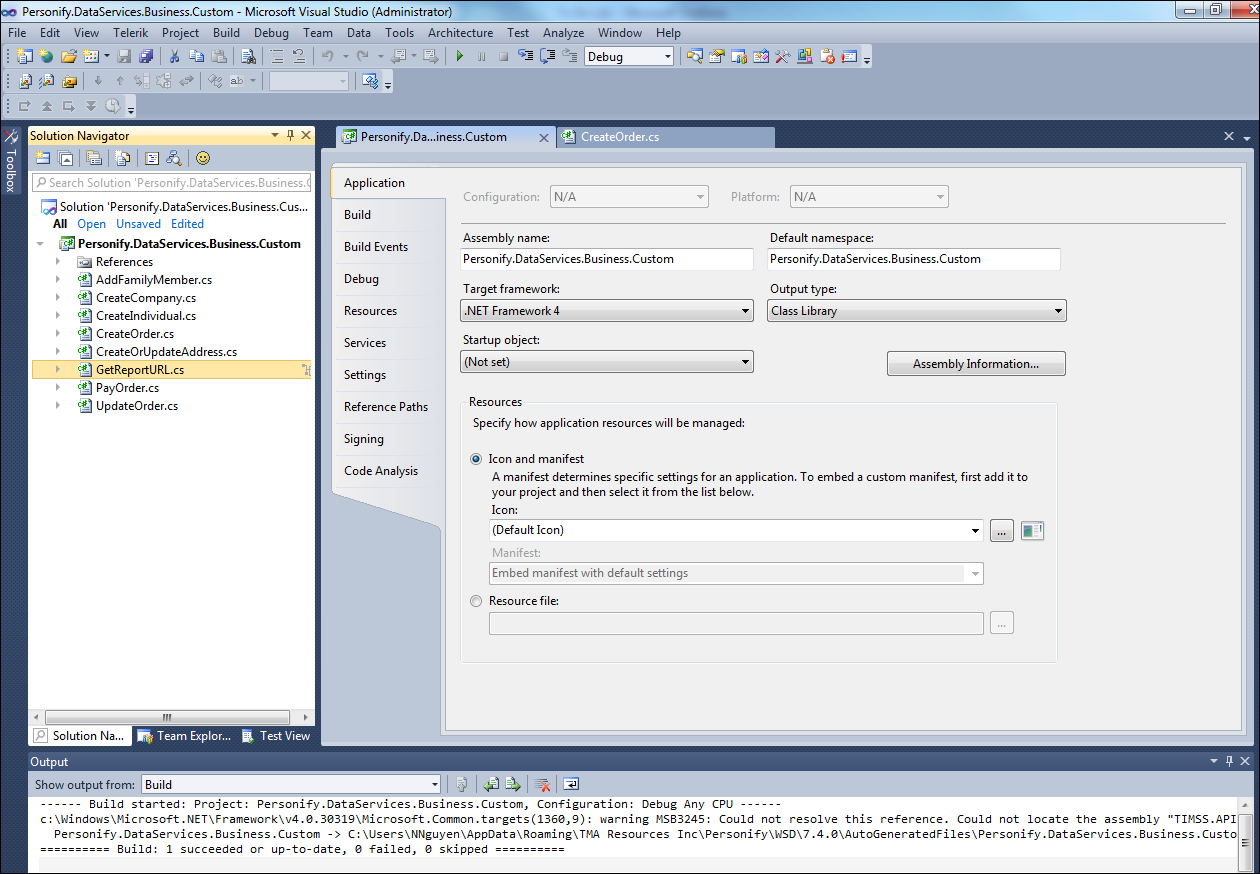
Task: Open the Build menu
Action: point(227,33)
